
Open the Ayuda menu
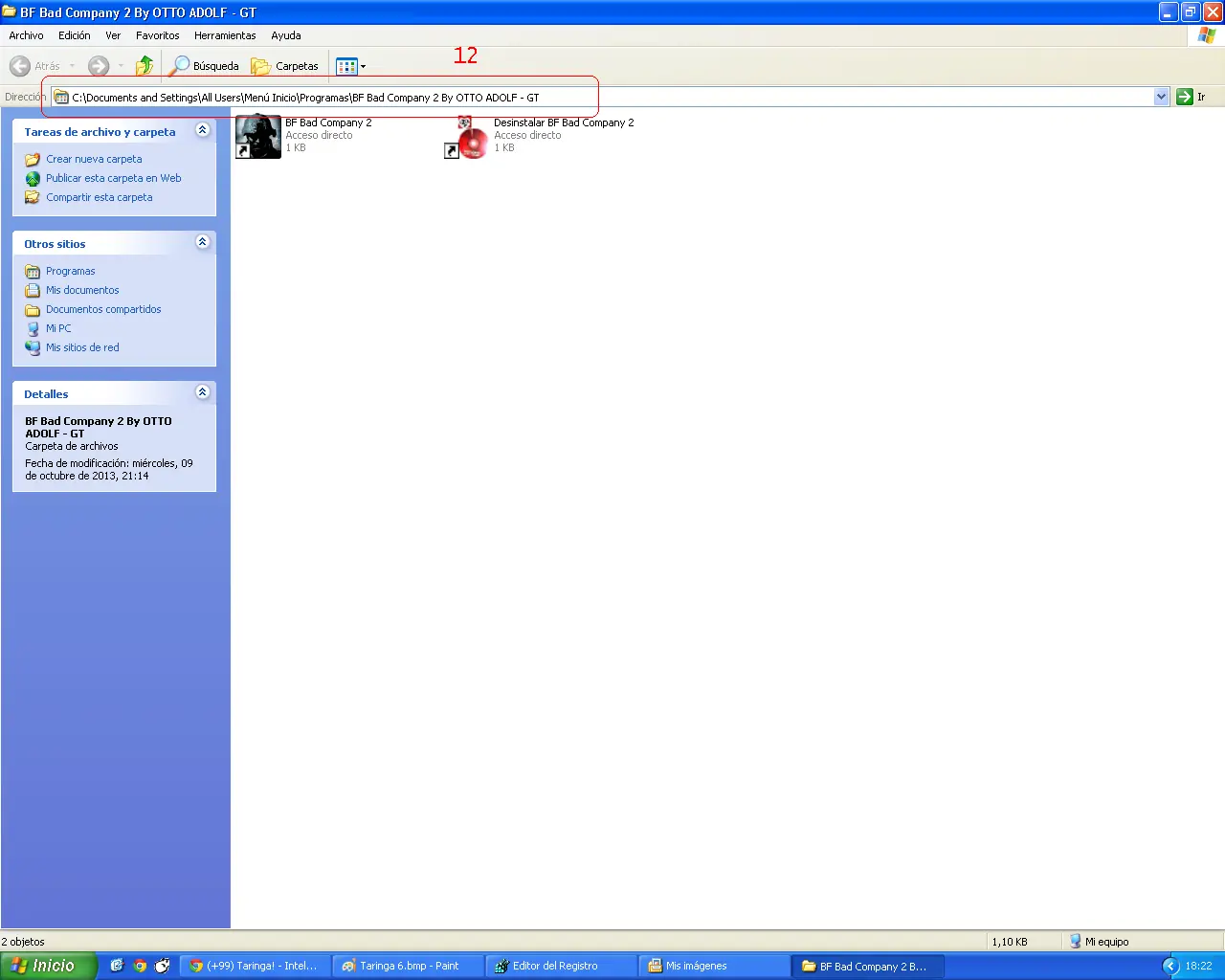pyautogui.click(x=286, y=35)
